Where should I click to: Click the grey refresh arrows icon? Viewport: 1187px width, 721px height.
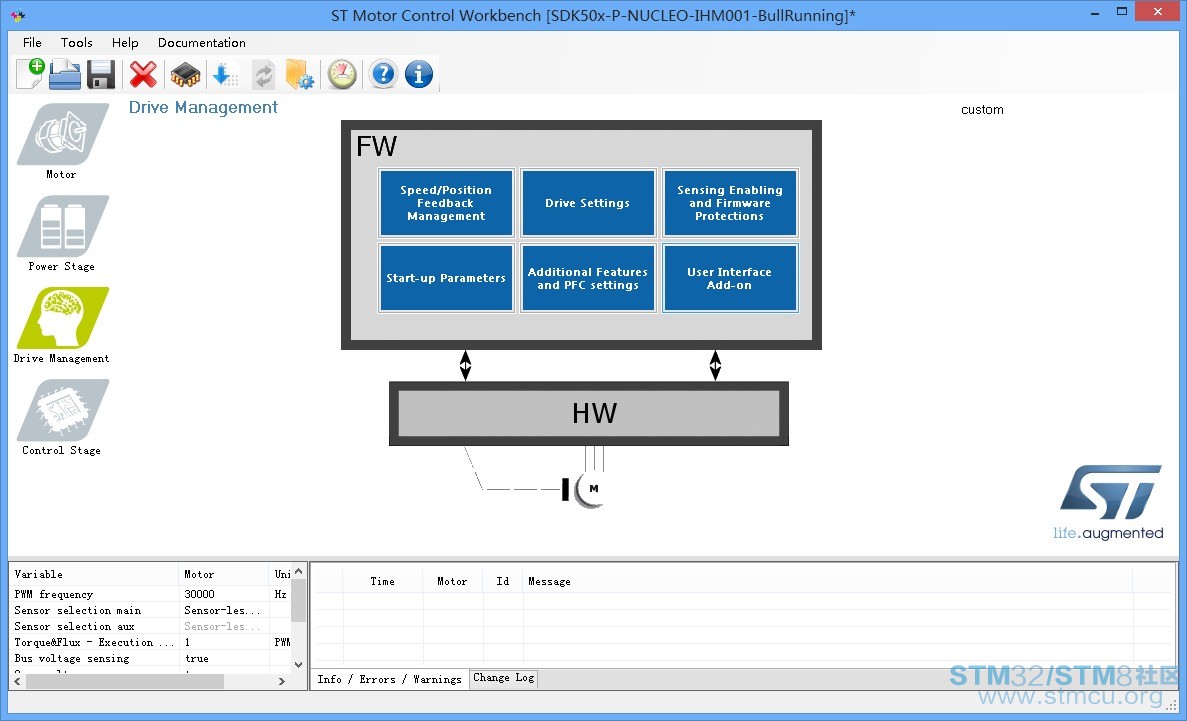click(x=263, y=75)
